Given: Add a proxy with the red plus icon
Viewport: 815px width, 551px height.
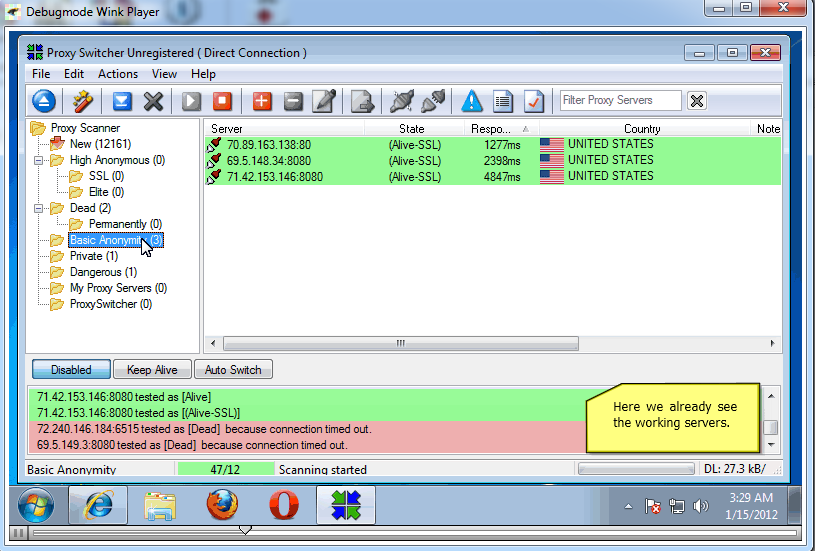Looking at the screenshot, I should [262, 101].
